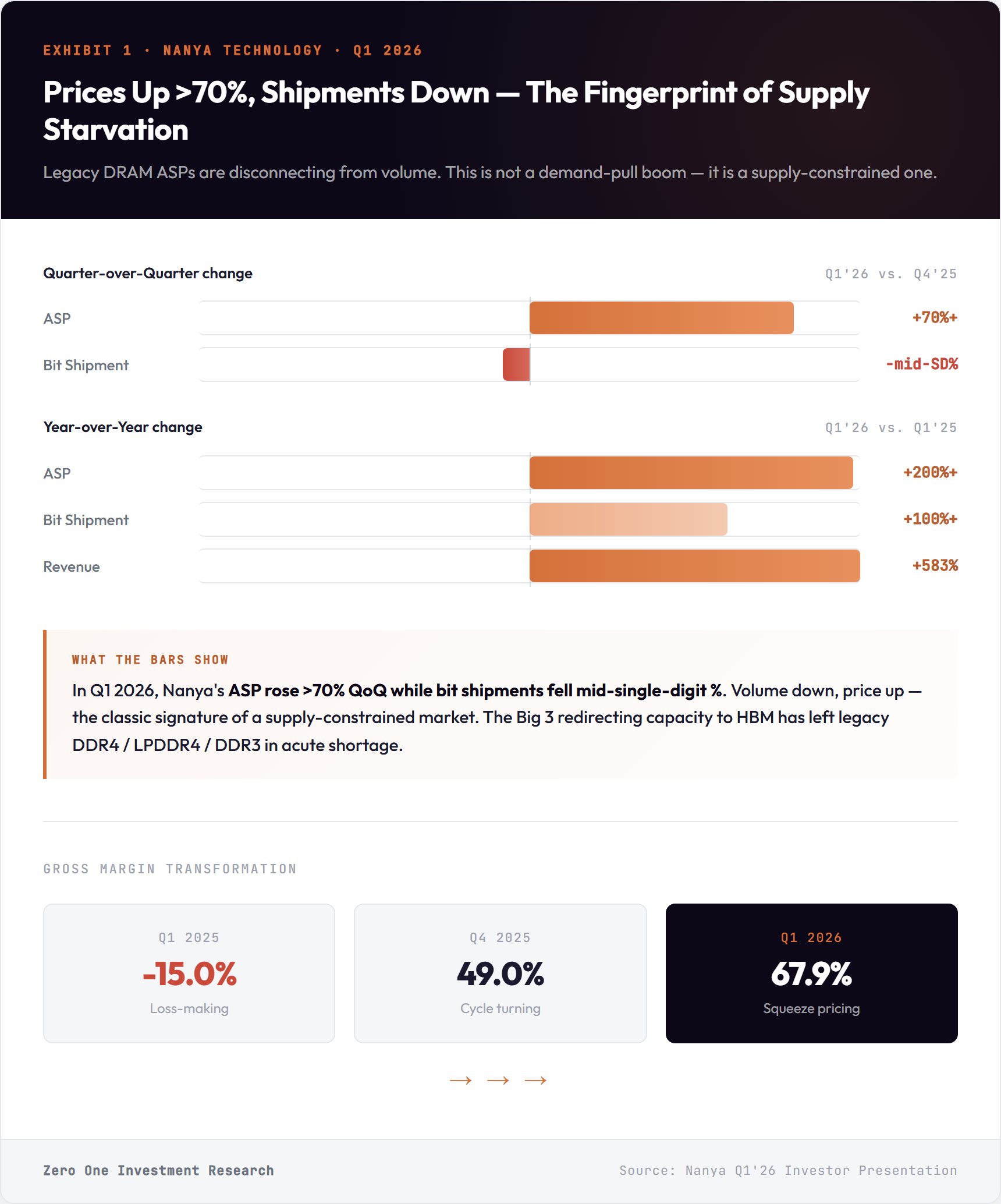Click the middle orange arrow below the cards
The image size is (1001, 1204).
point(498,1081)
